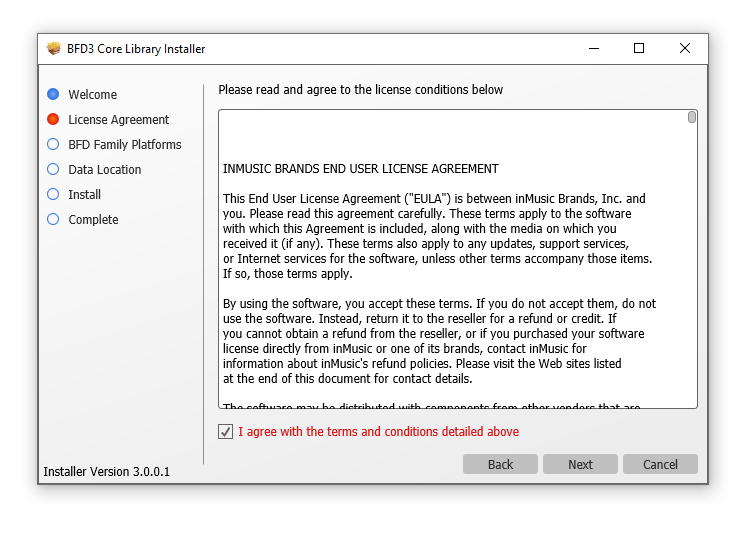
Task: Select the Welcome step label
Action: click(92, 95)
